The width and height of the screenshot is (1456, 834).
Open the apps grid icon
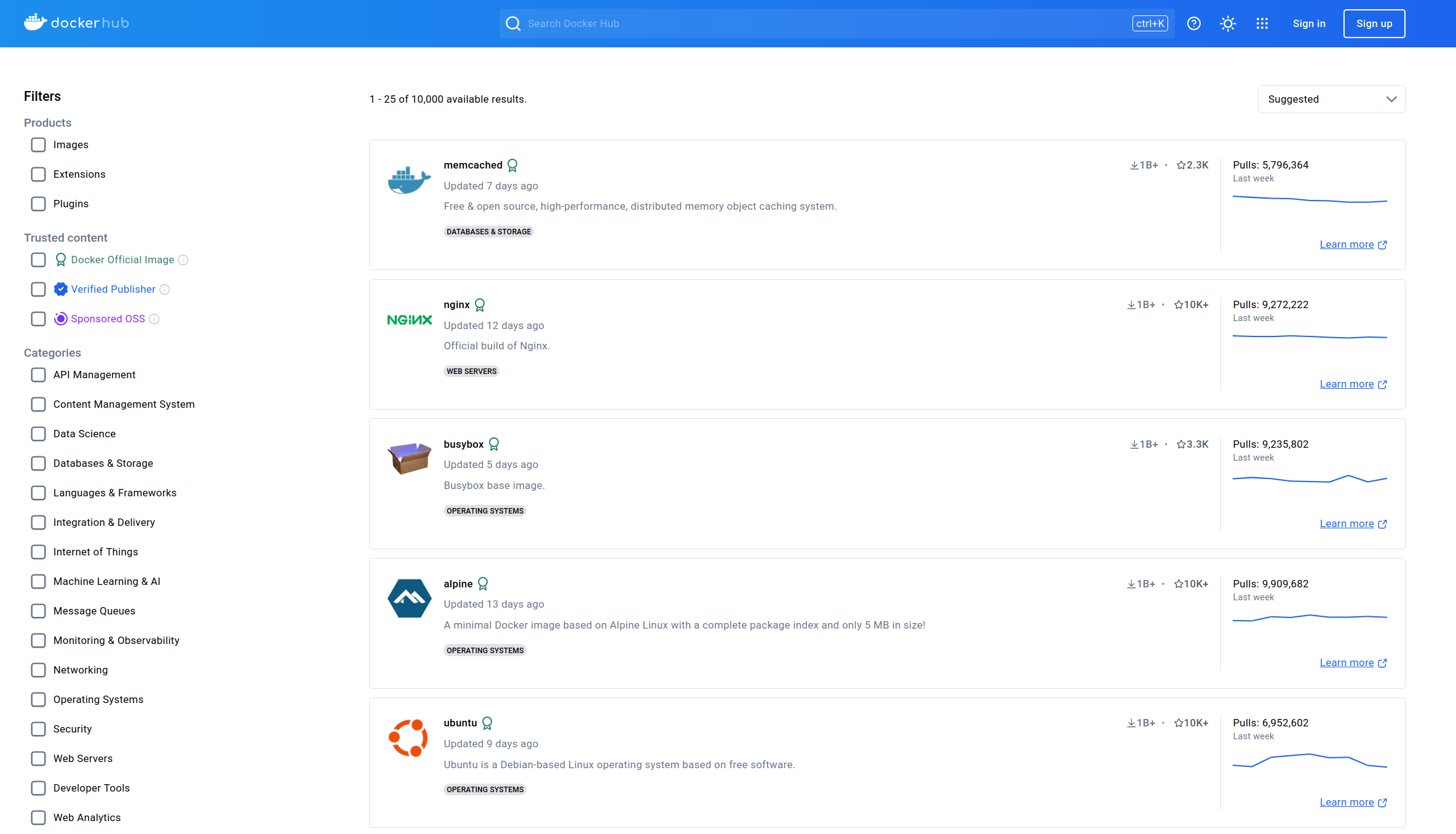point(1262,23)
